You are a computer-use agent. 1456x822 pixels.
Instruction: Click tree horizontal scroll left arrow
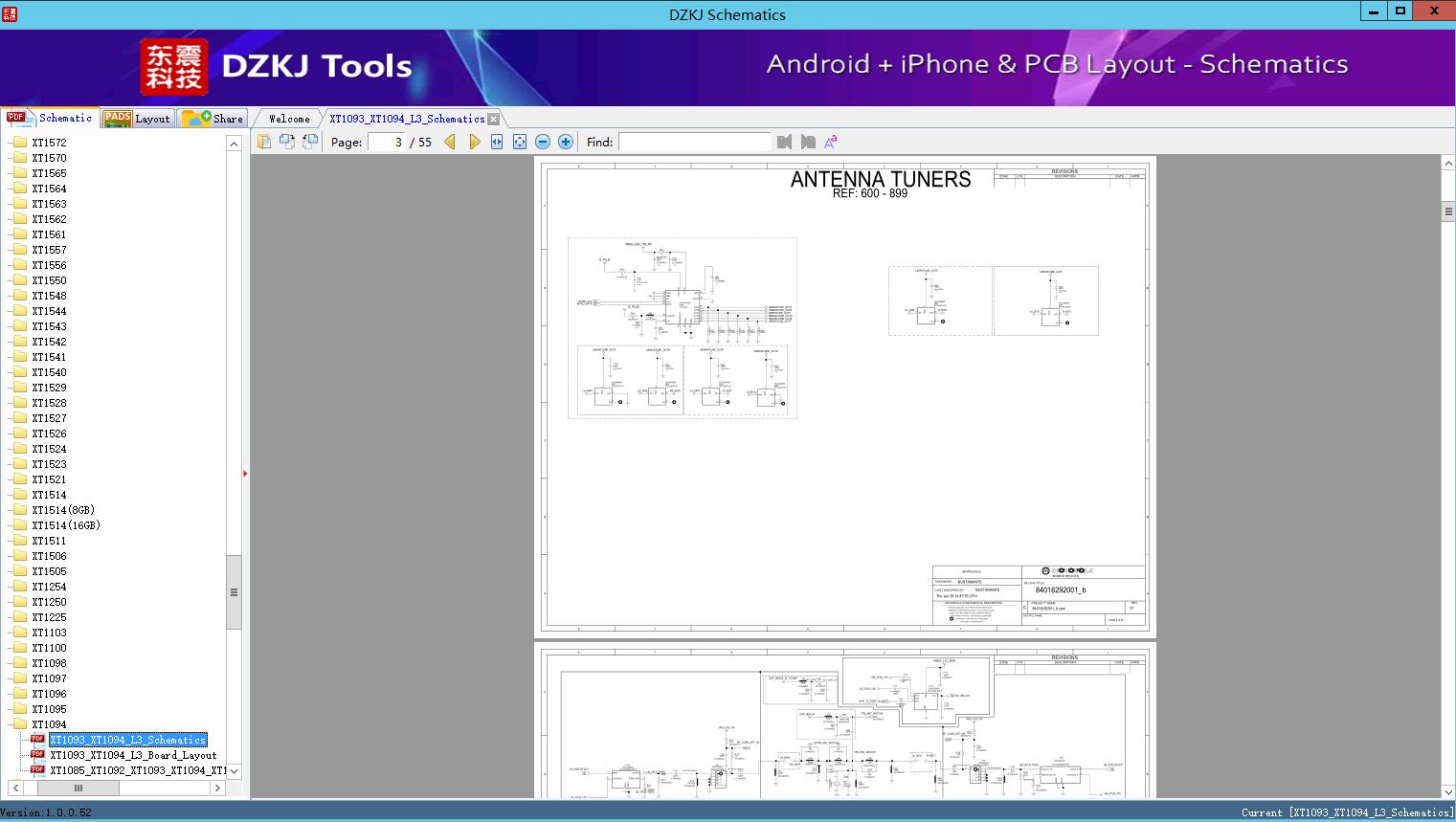pos(15,788)
